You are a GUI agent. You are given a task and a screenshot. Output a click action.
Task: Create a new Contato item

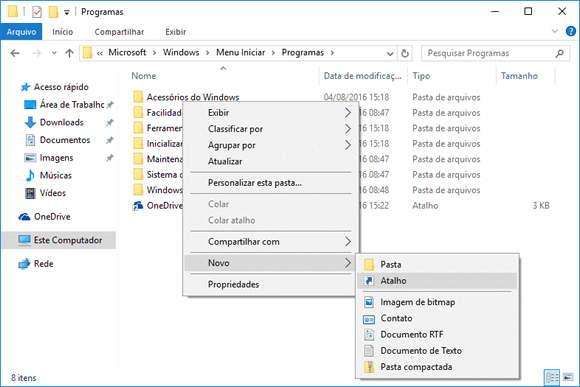click(x=437, y=319)
